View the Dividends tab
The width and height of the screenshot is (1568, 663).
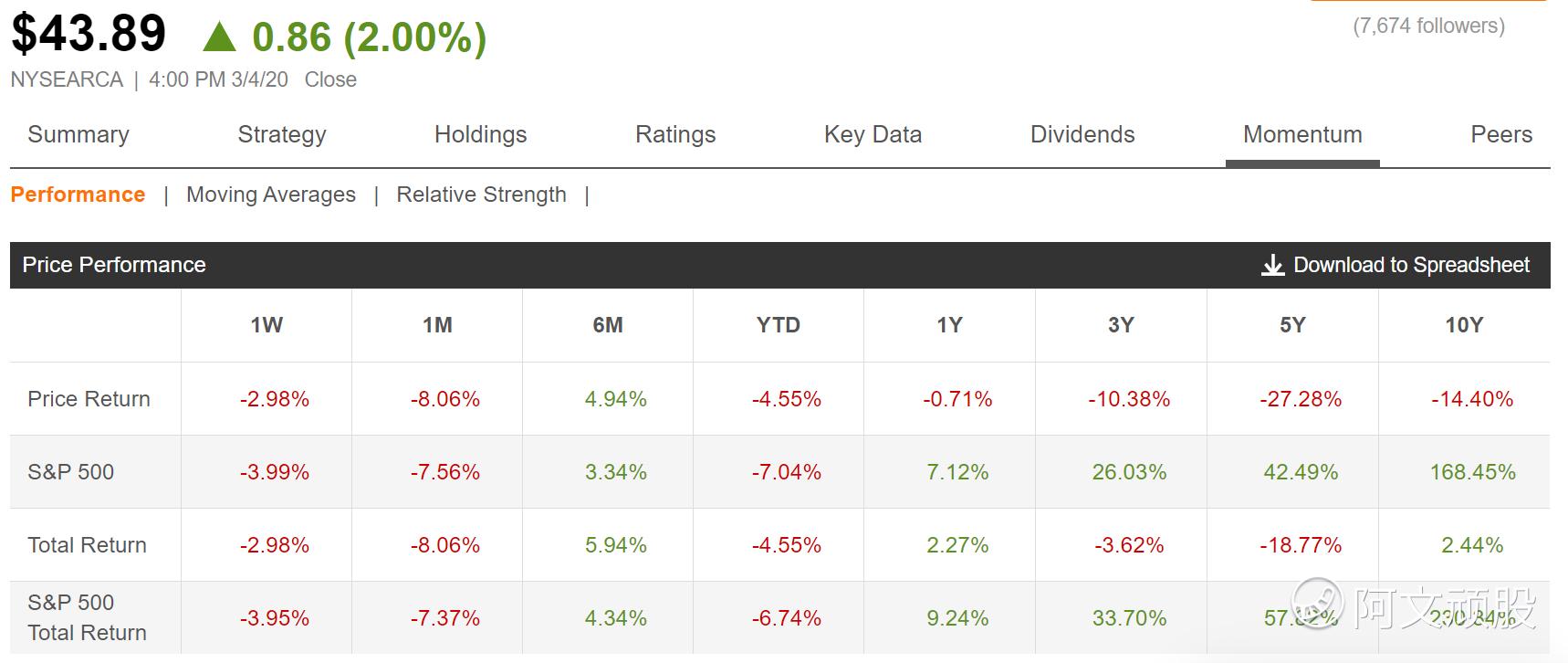1082,134
